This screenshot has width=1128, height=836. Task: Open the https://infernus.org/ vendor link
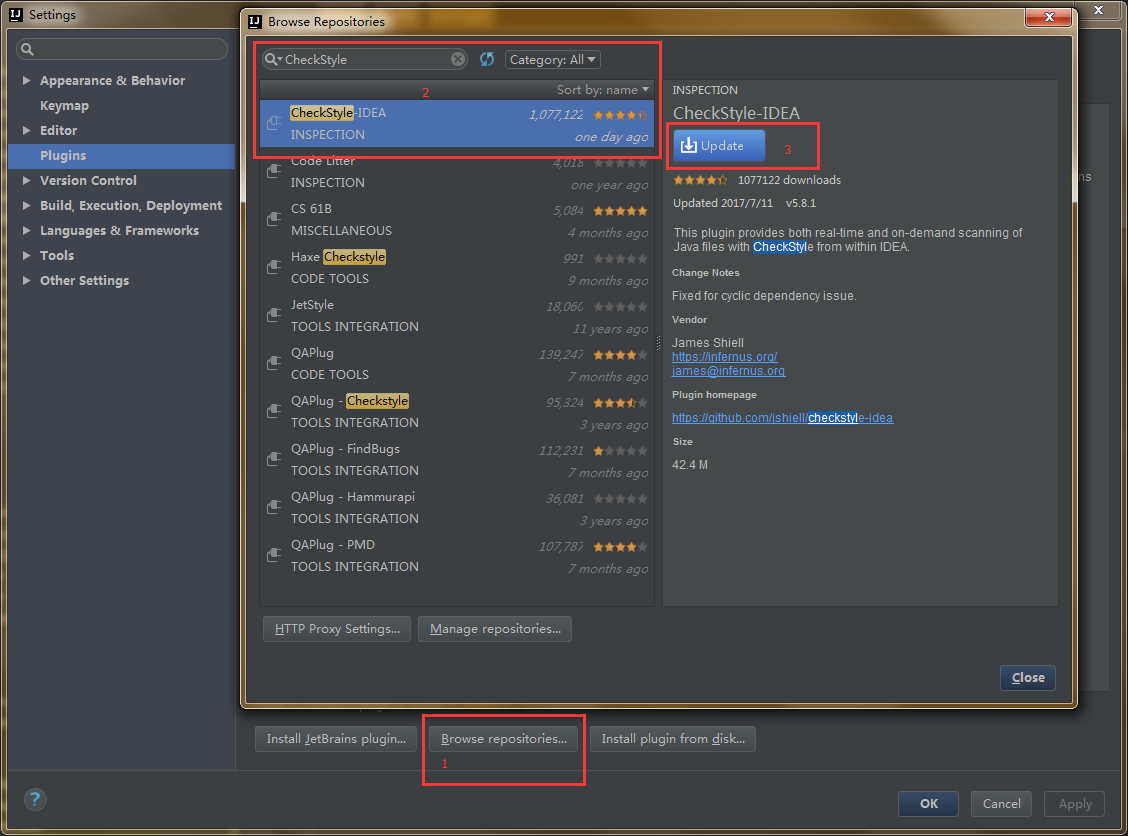click(x=724, y=357)
